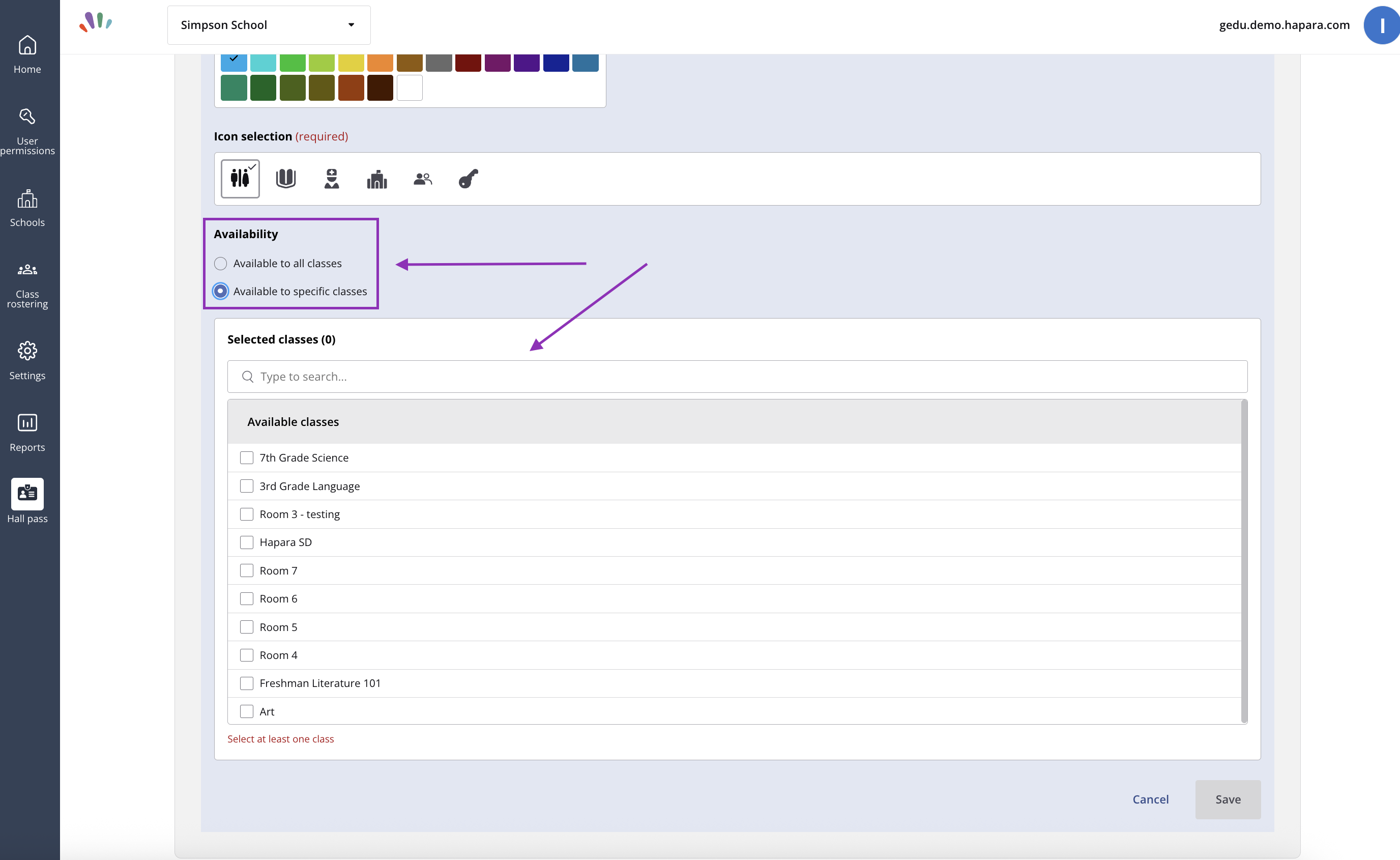Click the Save button
The width and height of the screenshot is (1400, 860).
coord(1228,799)
